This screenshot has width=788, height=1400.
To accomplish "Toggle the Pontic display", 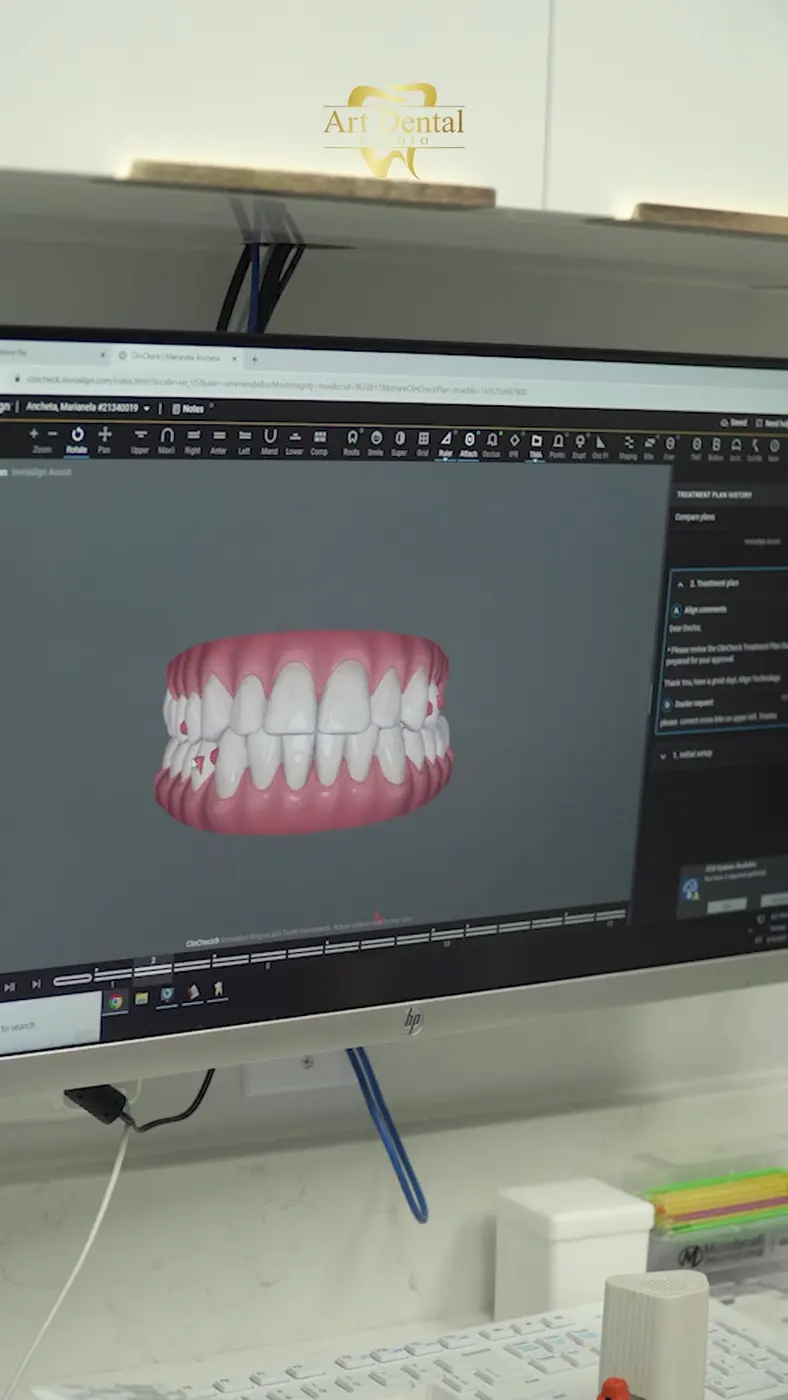I will [558, 447].
